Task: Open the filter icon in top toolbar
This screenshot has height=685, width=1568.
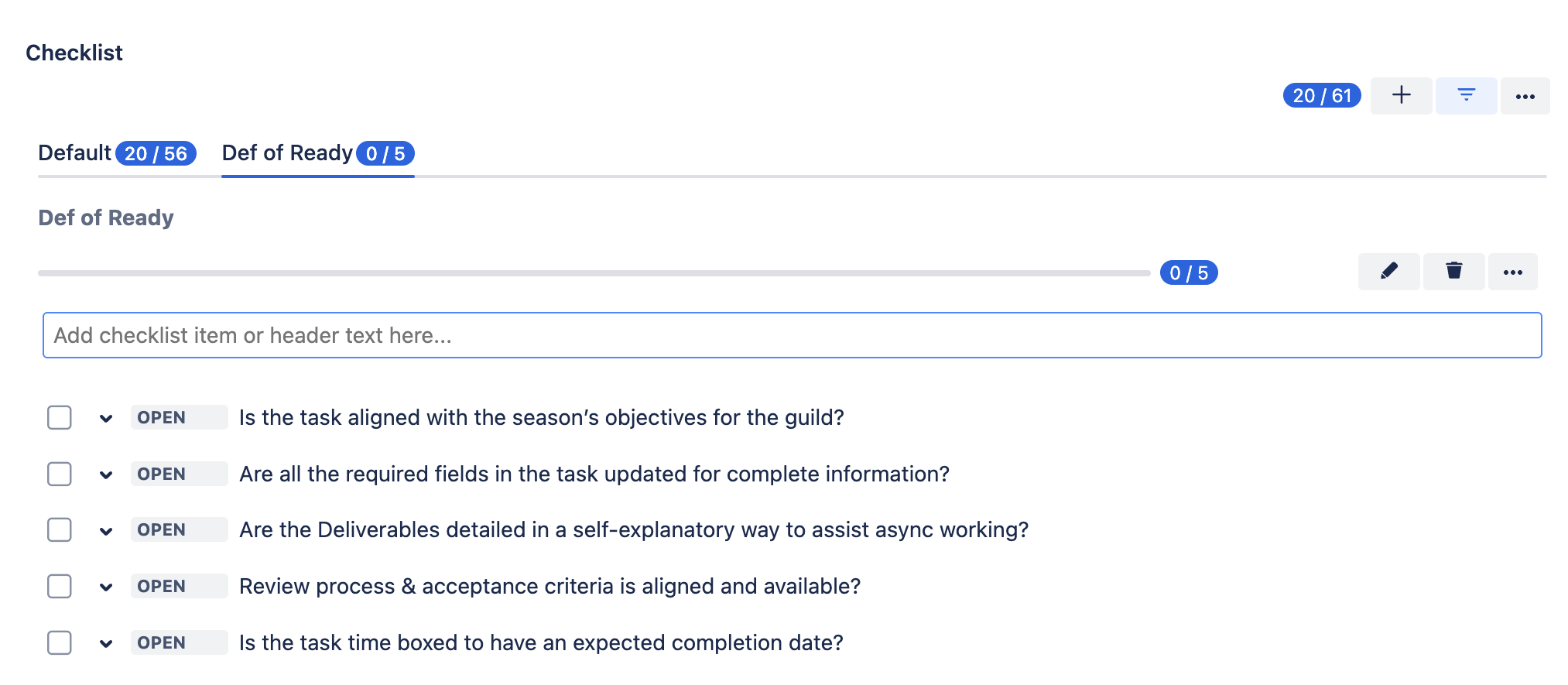Action: click(x=1466, y=95)
